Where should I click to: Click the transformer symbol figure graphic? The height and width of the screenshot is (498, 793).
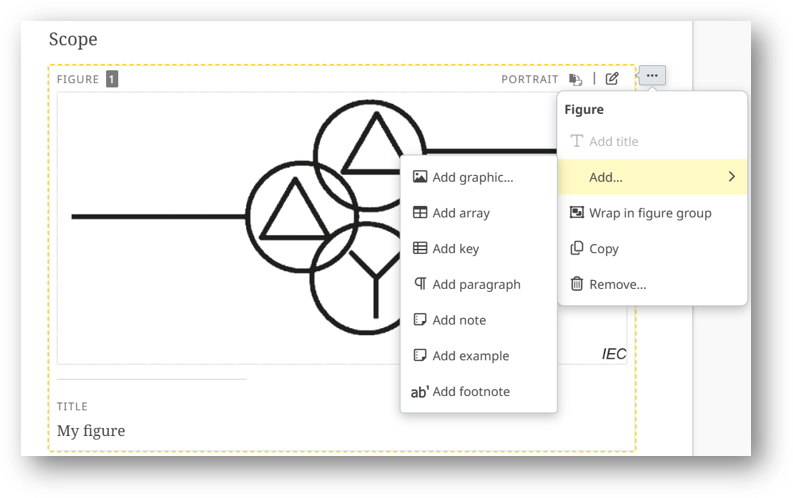coord(342,228)
